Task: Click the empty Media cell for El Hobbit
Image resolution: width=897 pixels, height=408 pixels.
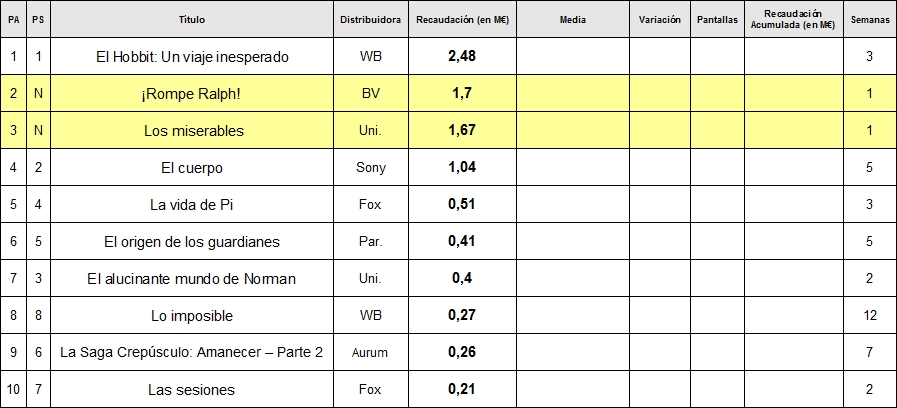Action: 573,57
